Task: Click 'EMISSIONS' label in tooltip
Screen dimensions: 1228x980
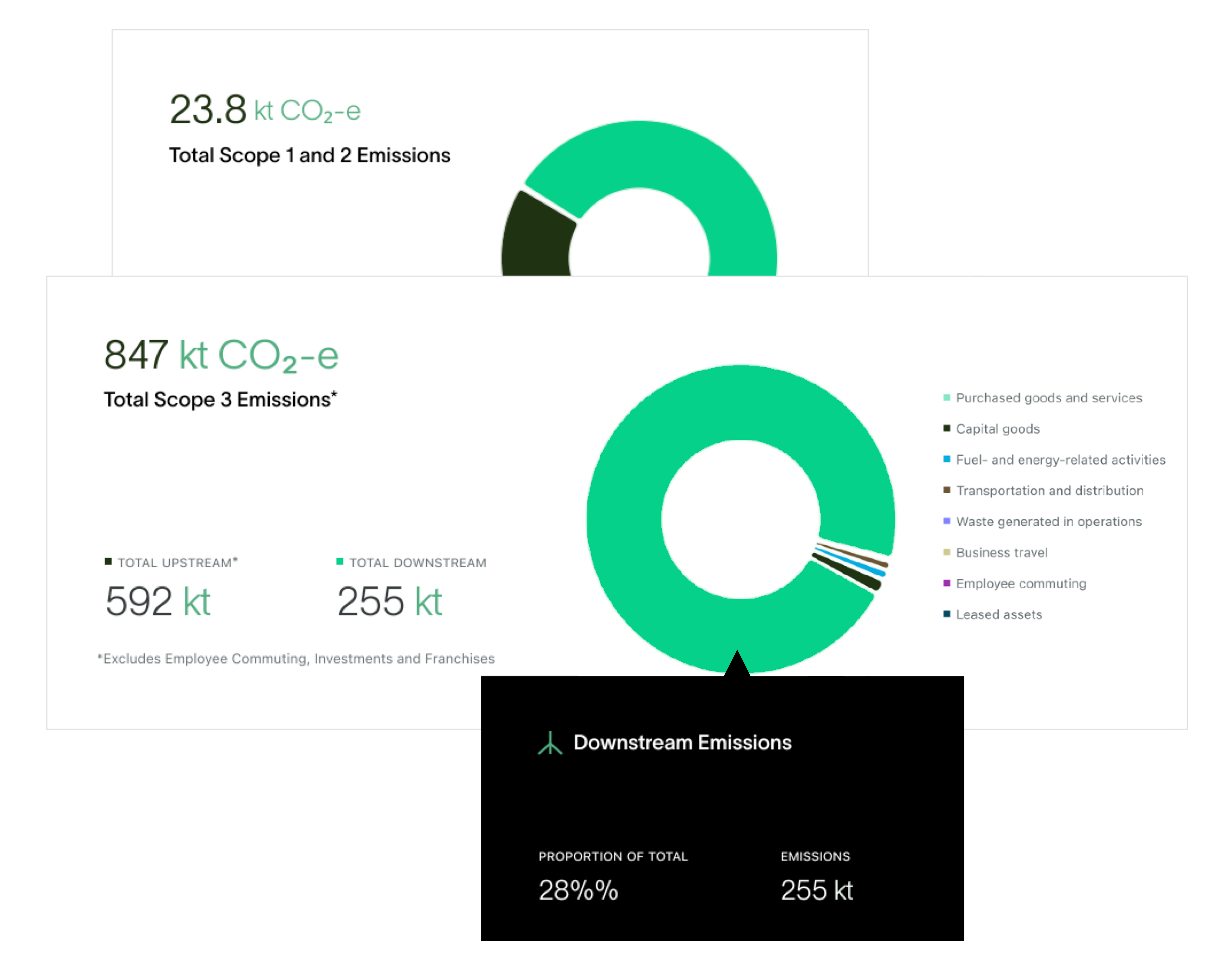Action: (815, 856)
